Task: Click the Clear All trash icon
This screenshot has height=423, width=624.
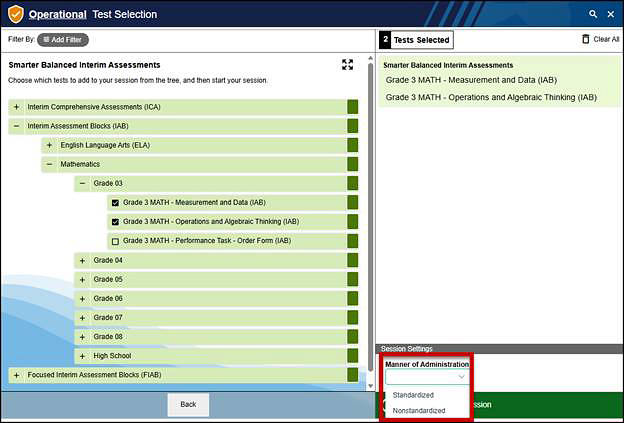Action: click(585, 39)
